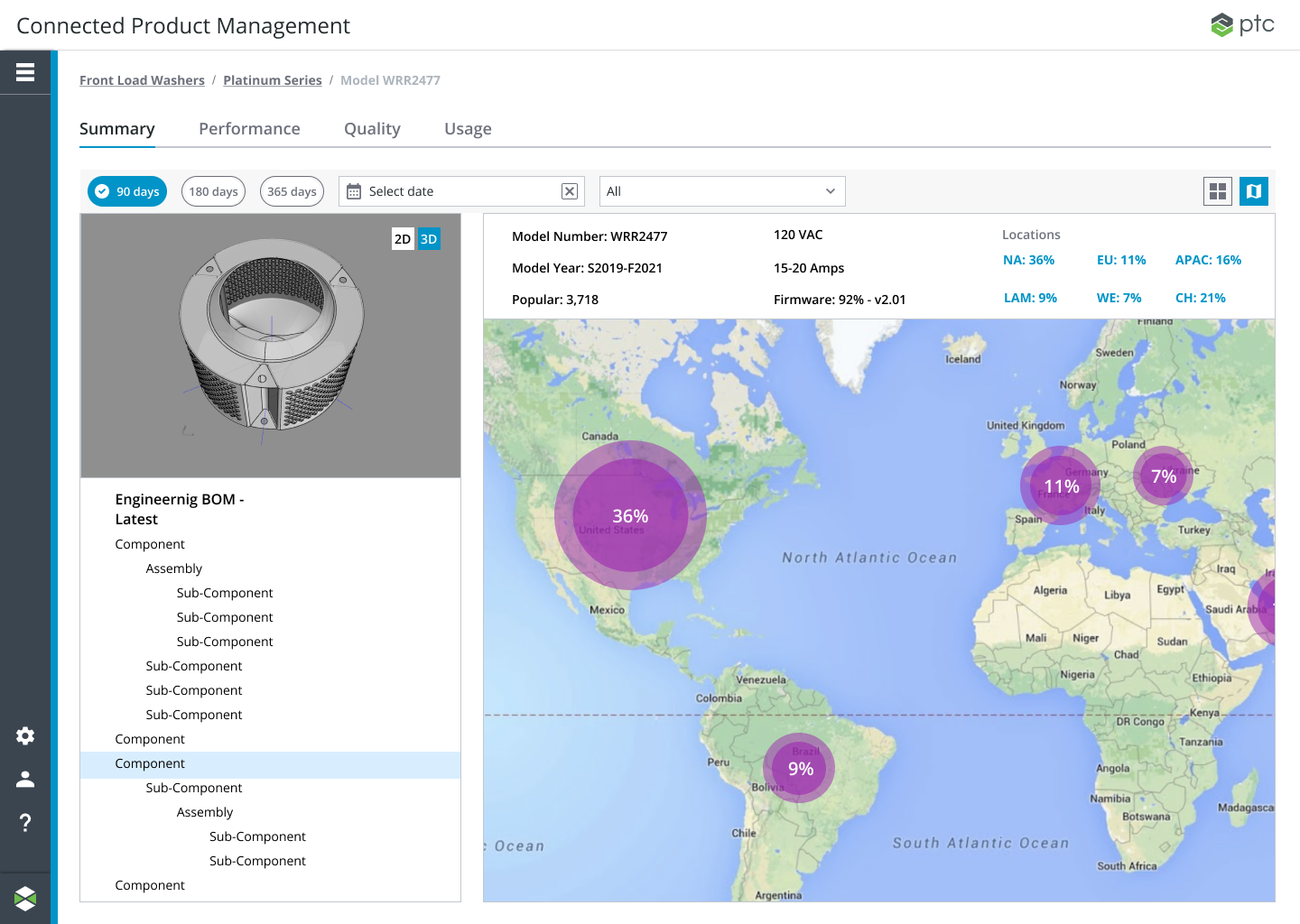Screen dimensions: 1300x924
Task: Click the LAM: 9% location link
Action: tap(1030, 298)
